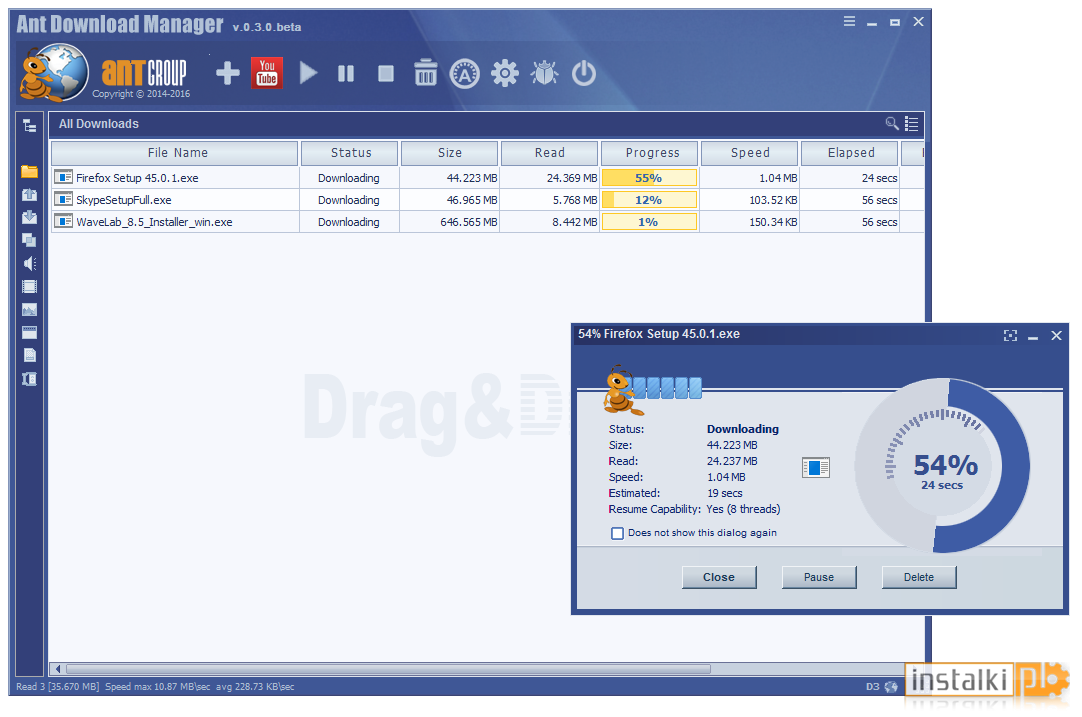Viewport: 1082px width, 717px height.
Task: Select the second sidebar category icon
Action: [29, 195]
